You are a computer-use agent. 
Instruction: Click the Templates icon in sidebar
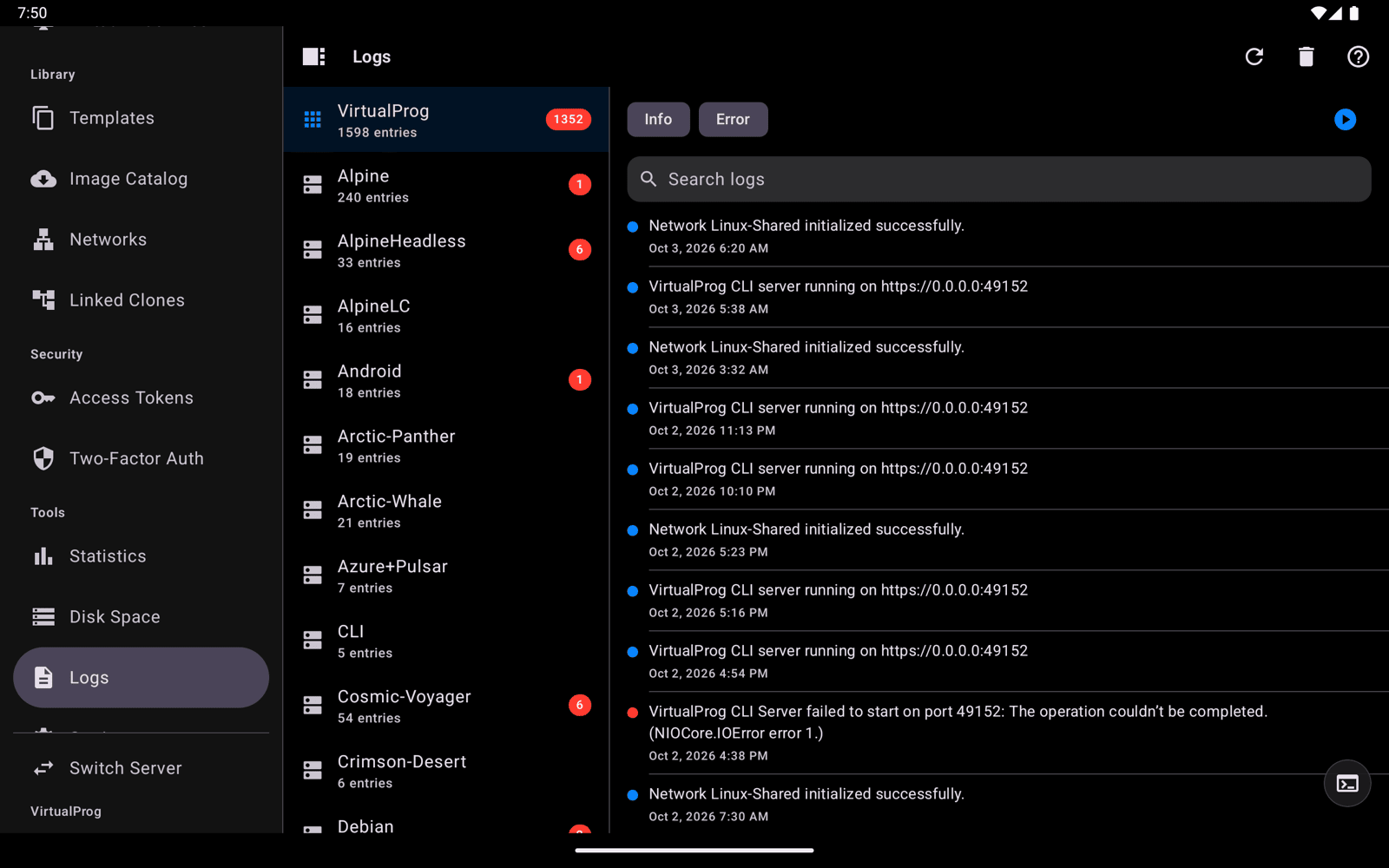[43, 118]
